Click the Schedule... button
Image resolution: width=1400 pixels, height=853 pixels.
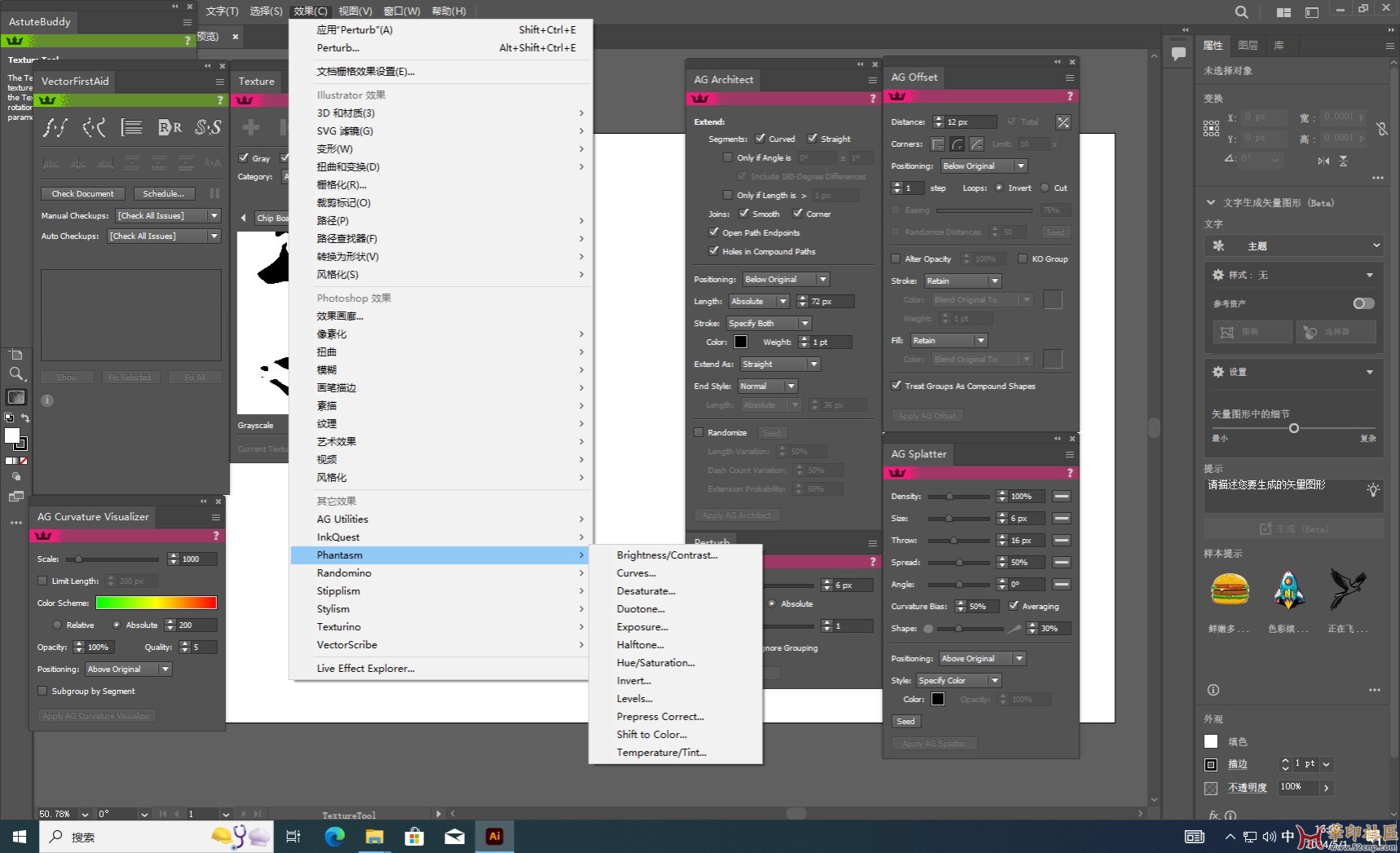164,194
